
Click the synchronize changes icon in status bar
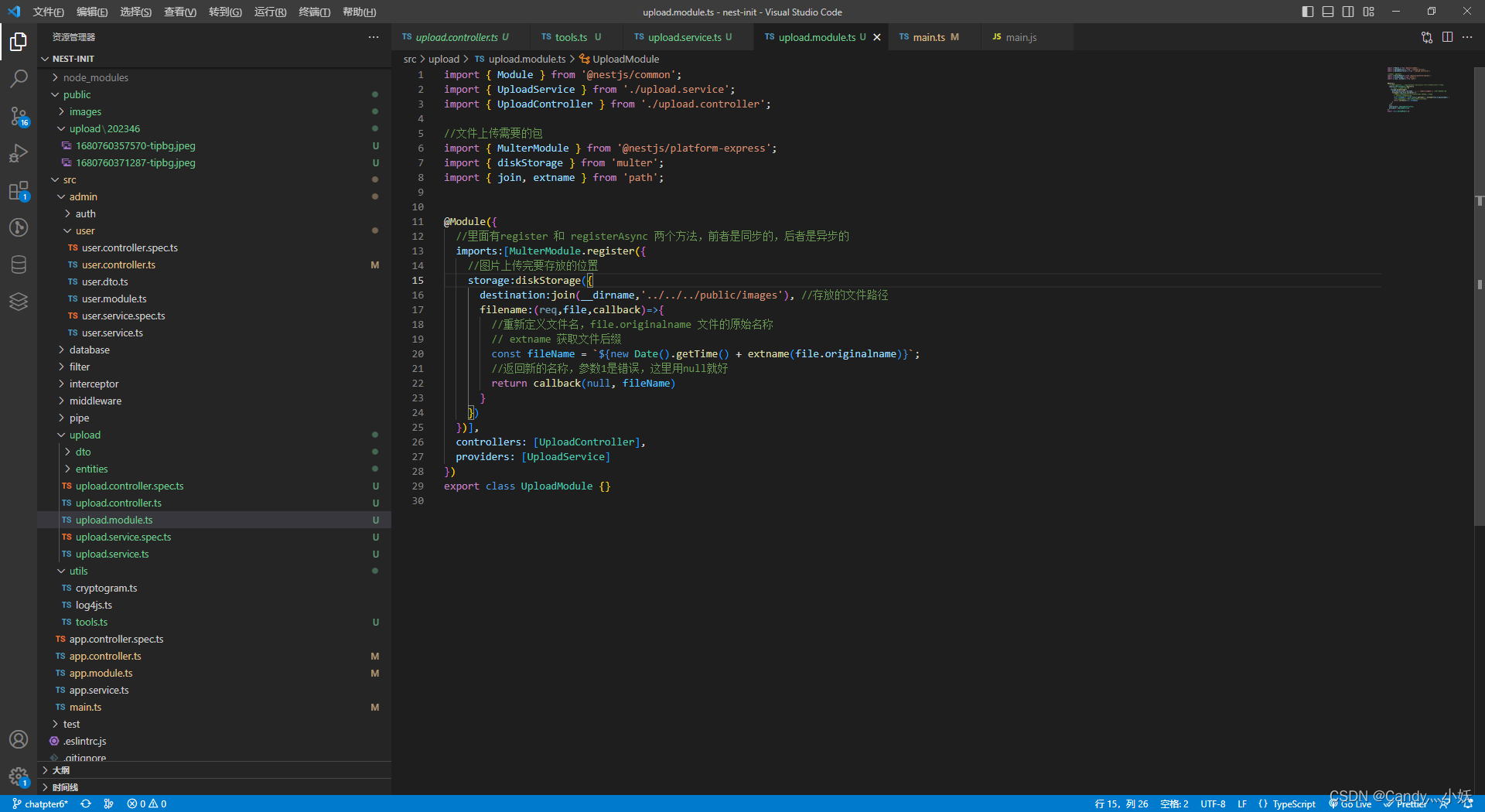click(x=86, y=804)
